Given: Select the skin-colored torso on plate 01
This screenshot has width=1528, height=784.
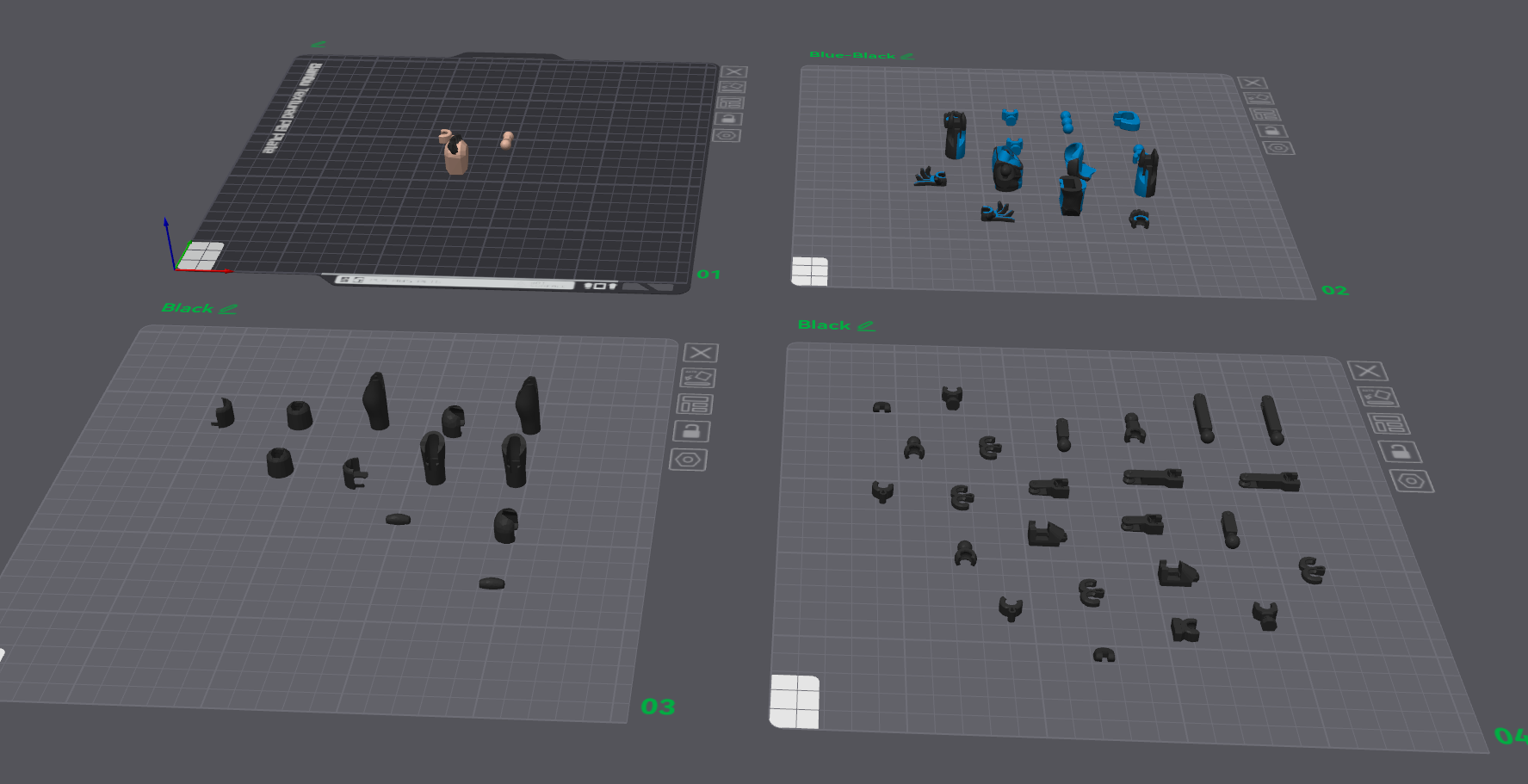Looking at the screenshot, I should click(x=455, y=156).
